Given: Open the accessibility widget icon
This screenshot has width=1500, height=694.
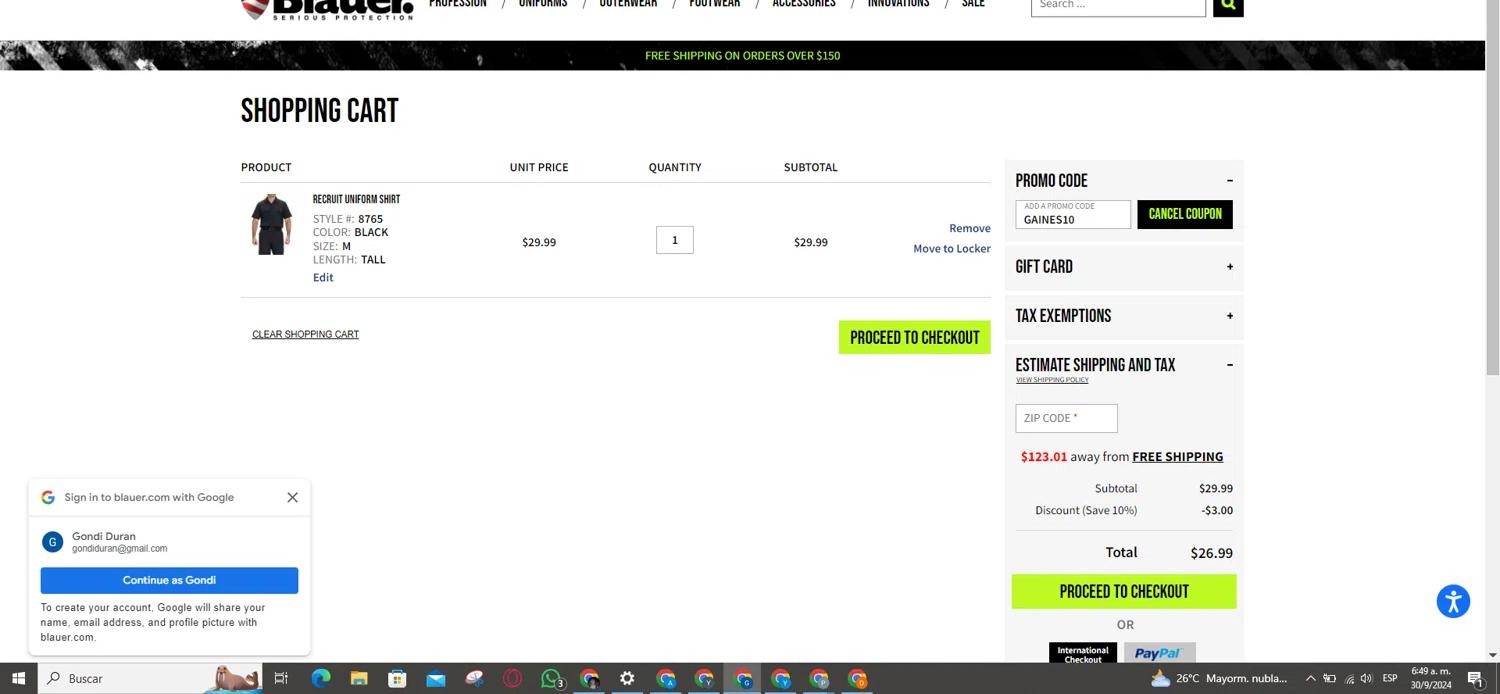Looking at the screenshot, I should coord(1453,602).
